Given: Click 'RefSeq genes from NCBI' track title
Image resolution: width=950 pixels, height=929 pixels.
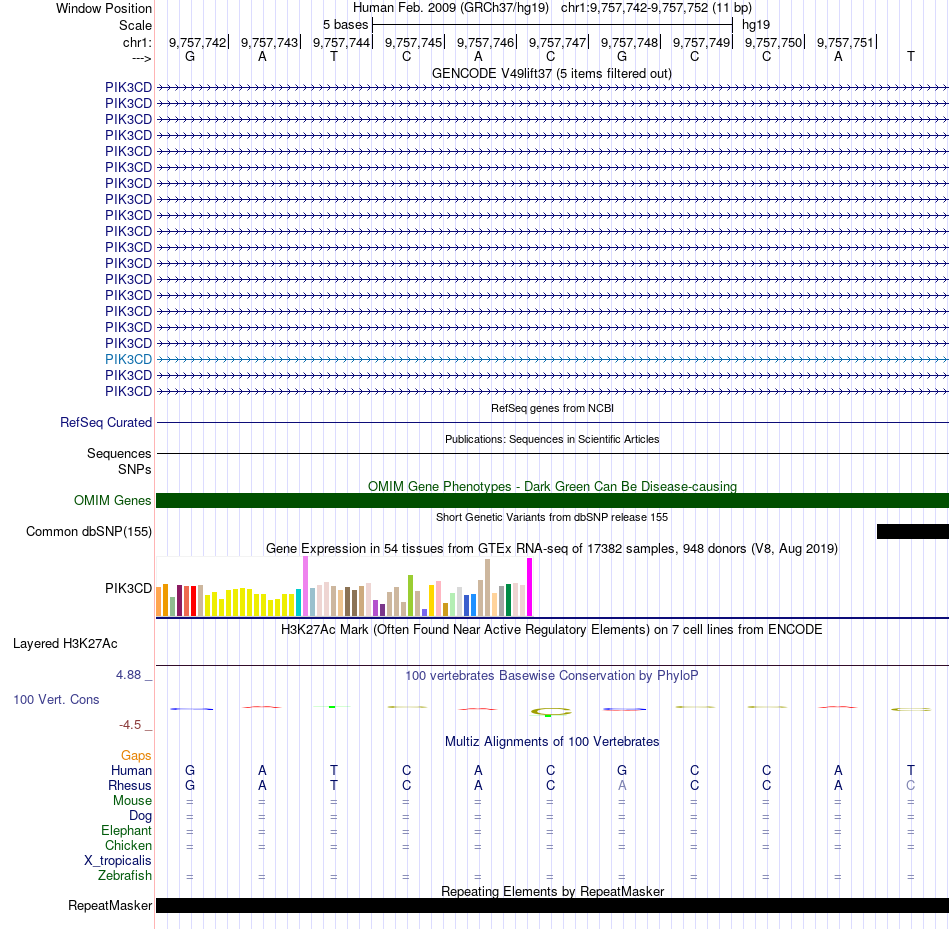Looking at the screenshot, I should [552, 408].
